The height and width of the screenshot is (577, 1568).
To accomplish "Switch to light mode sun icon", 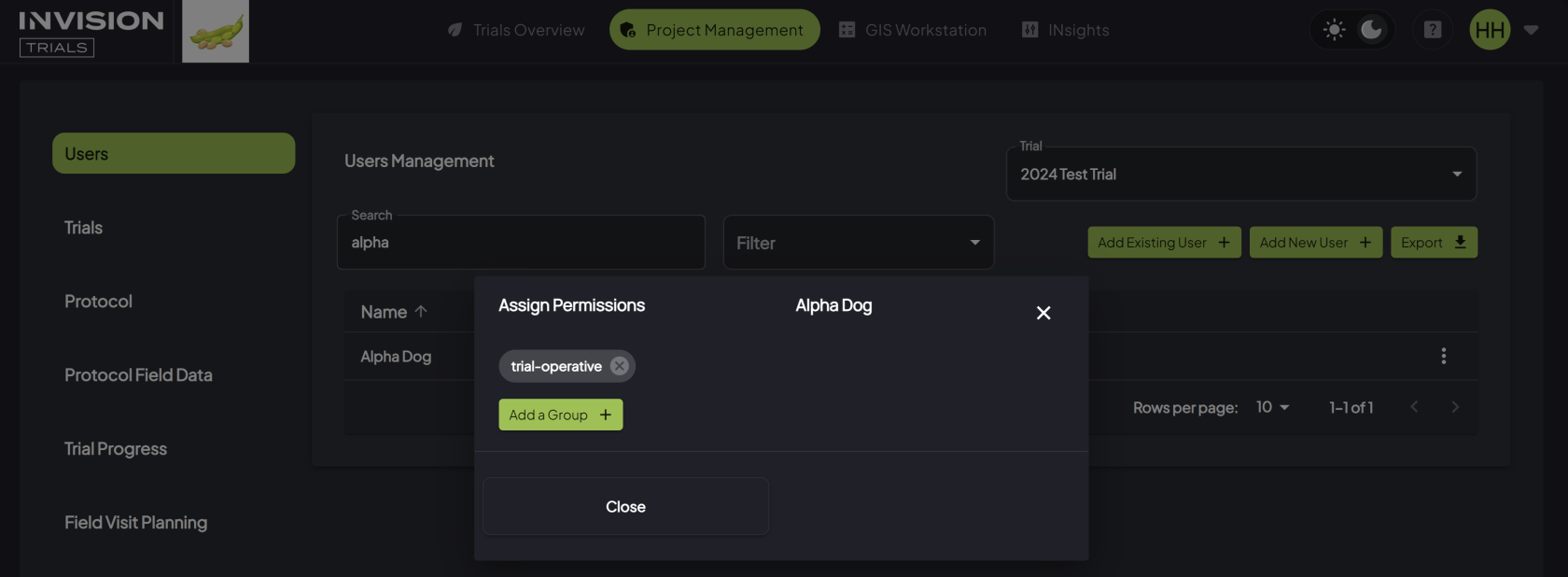I will coord(1335,30).
